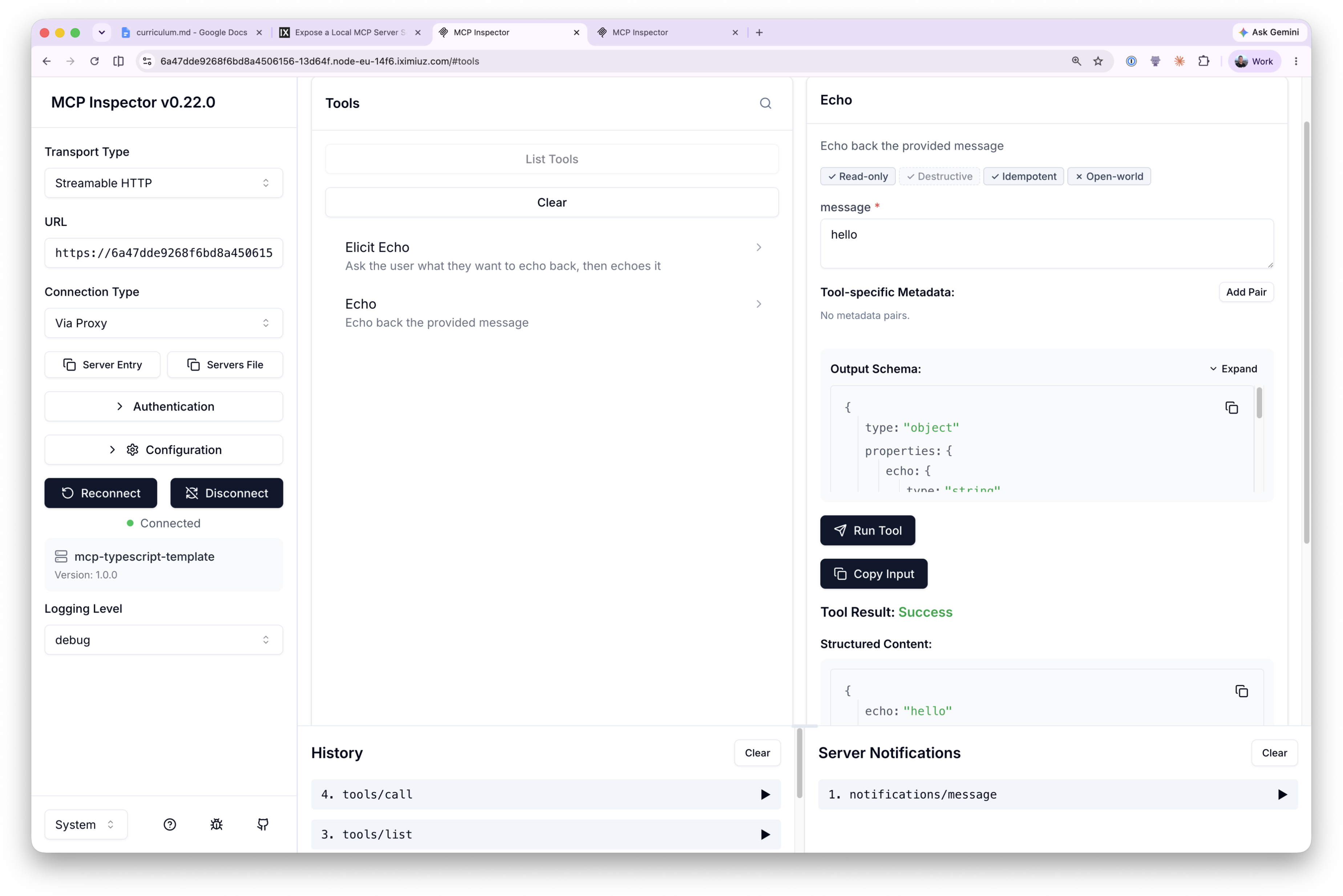Click the Disconnect button
Viewport: 1343px width, 896px height.
[226, 492]
